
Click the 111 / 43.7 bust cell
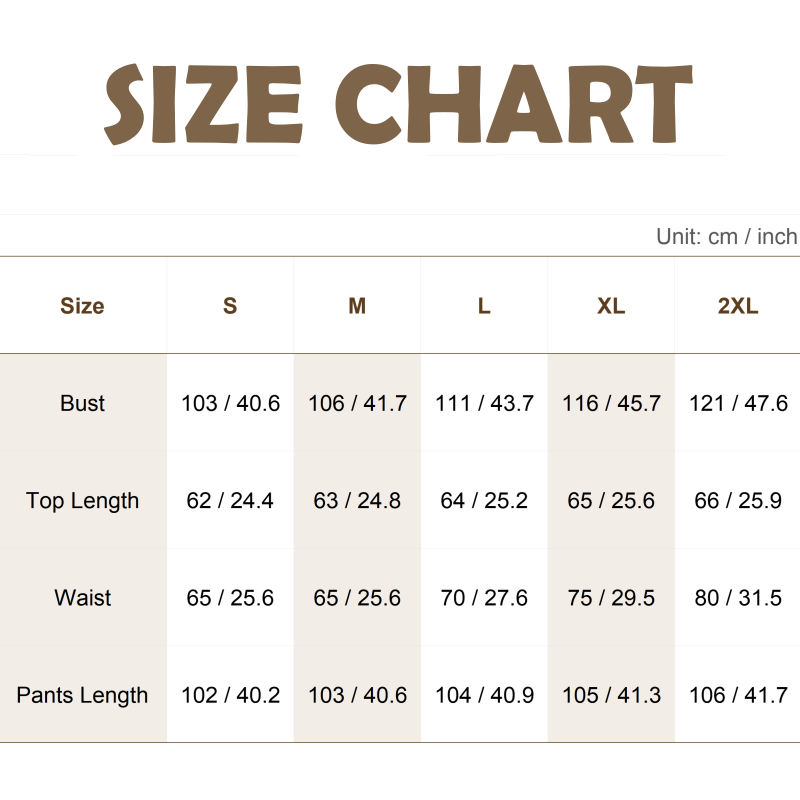tap(484, 403)
